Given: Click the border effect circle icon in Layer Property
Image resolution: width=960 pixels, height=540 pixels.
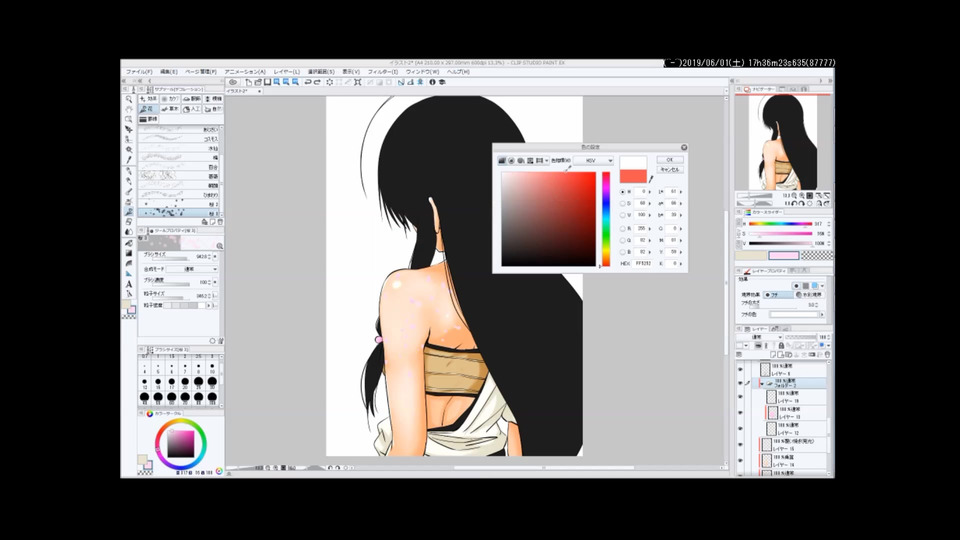Looking at the screenshot, I should [x=797, y=286].
